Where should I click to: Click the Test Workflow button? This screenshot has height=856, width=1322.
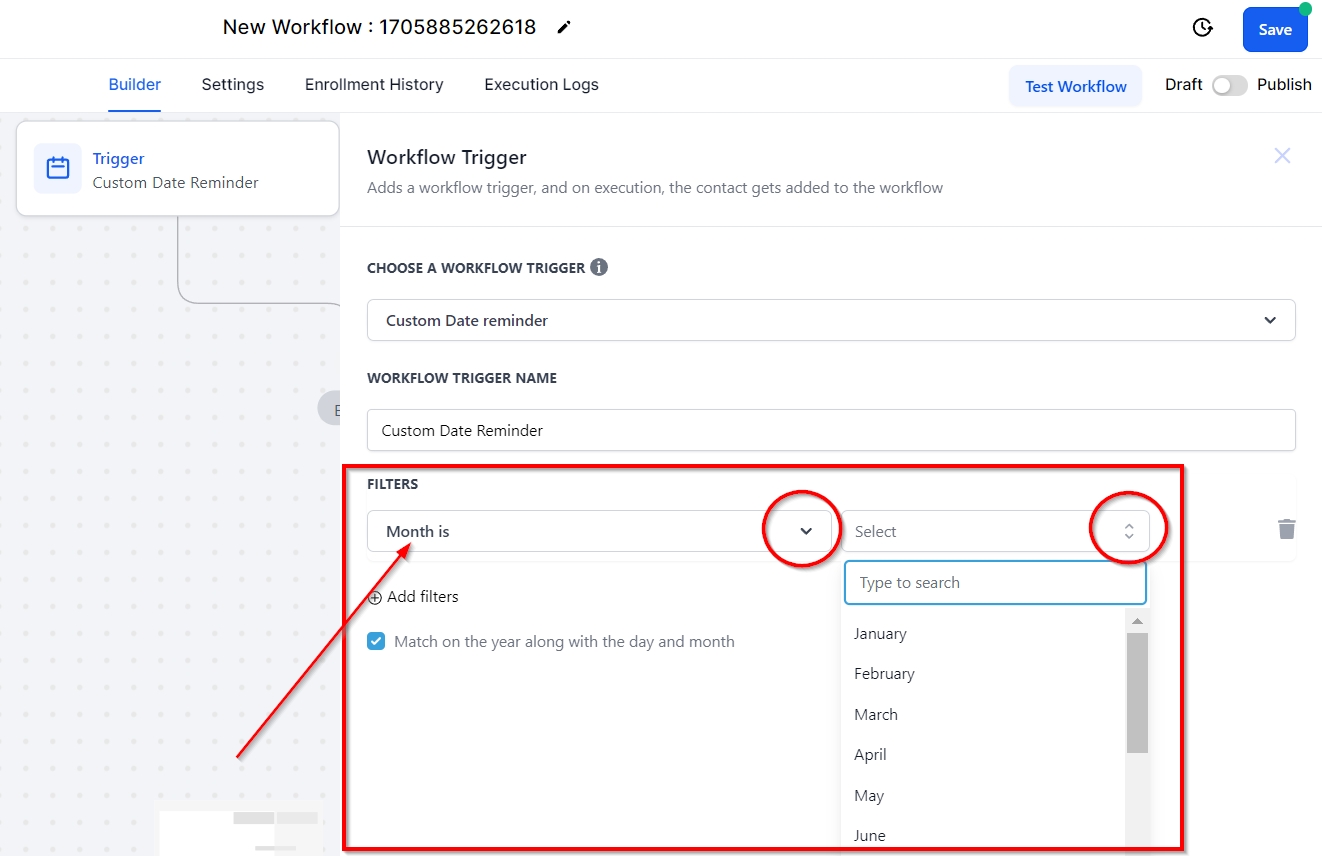(x=1075, y=86)
